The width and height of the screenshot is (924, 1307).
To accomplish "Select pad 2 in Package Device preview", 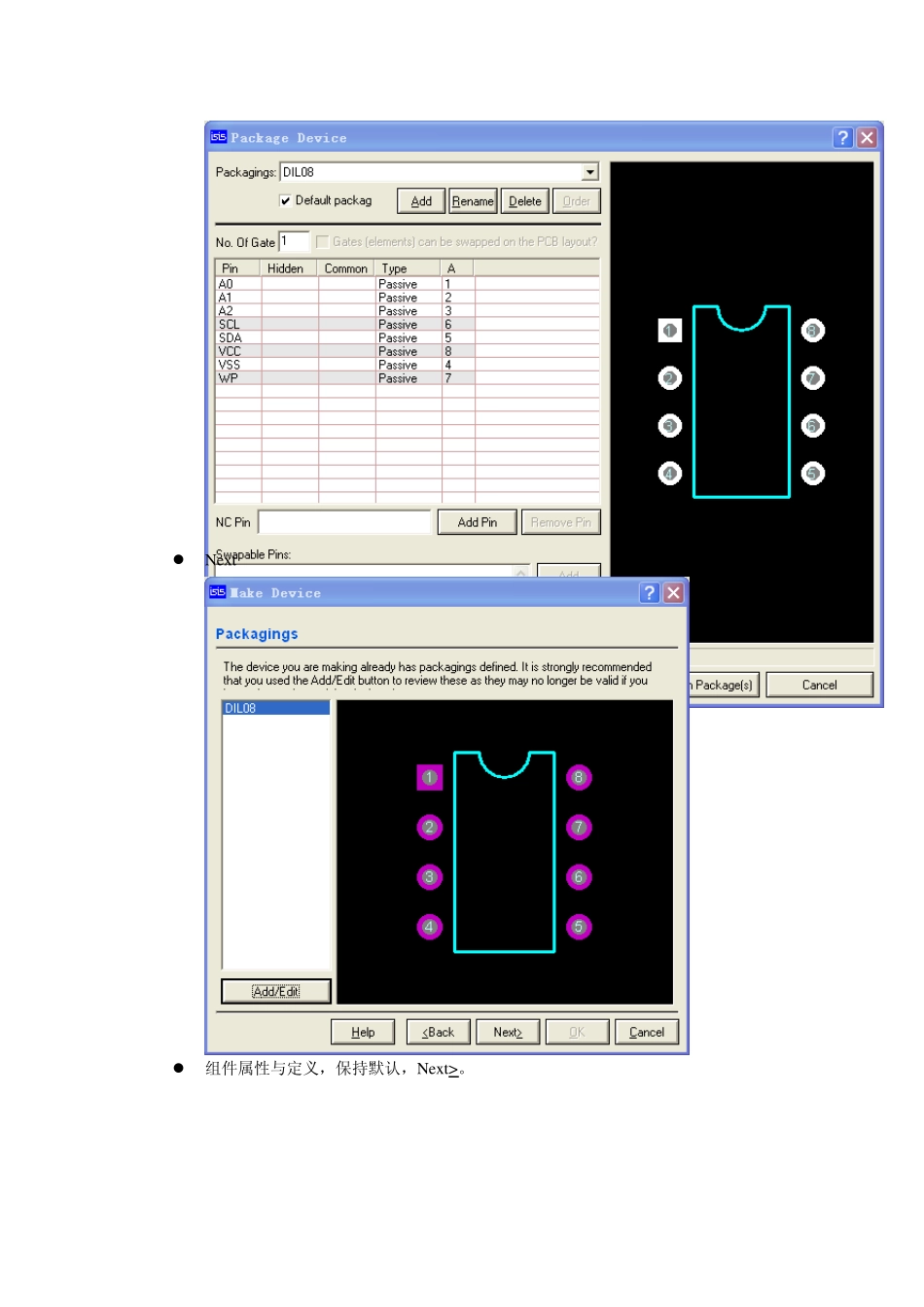I will point(670,378).
